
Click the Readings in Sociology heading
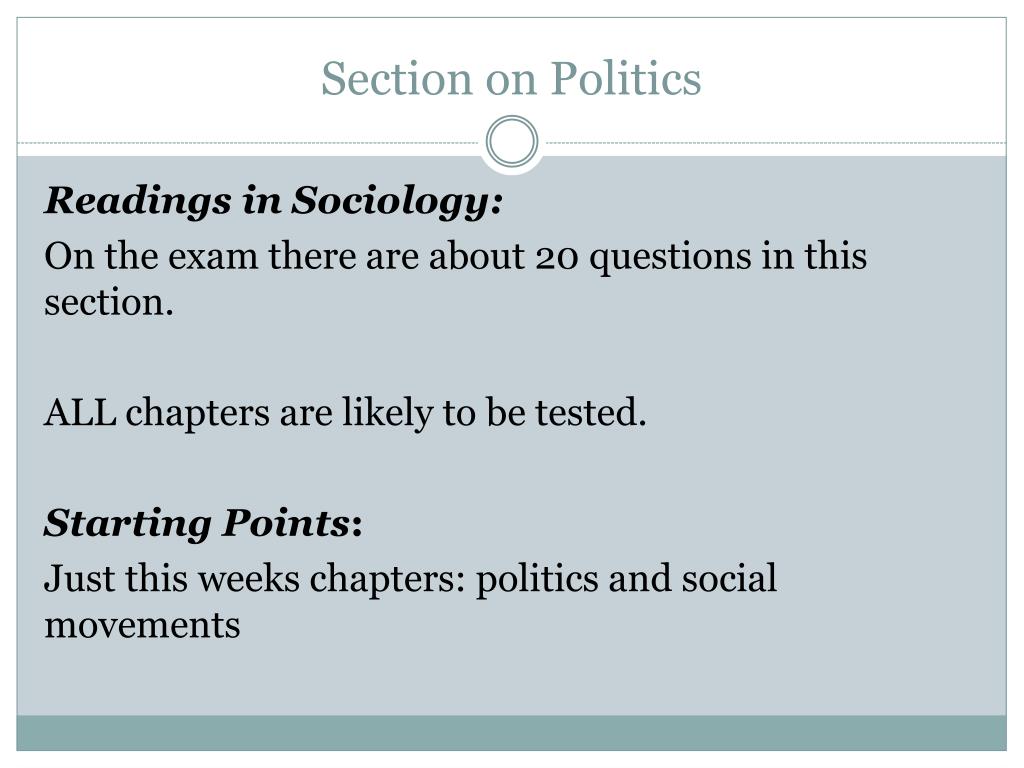274,201
